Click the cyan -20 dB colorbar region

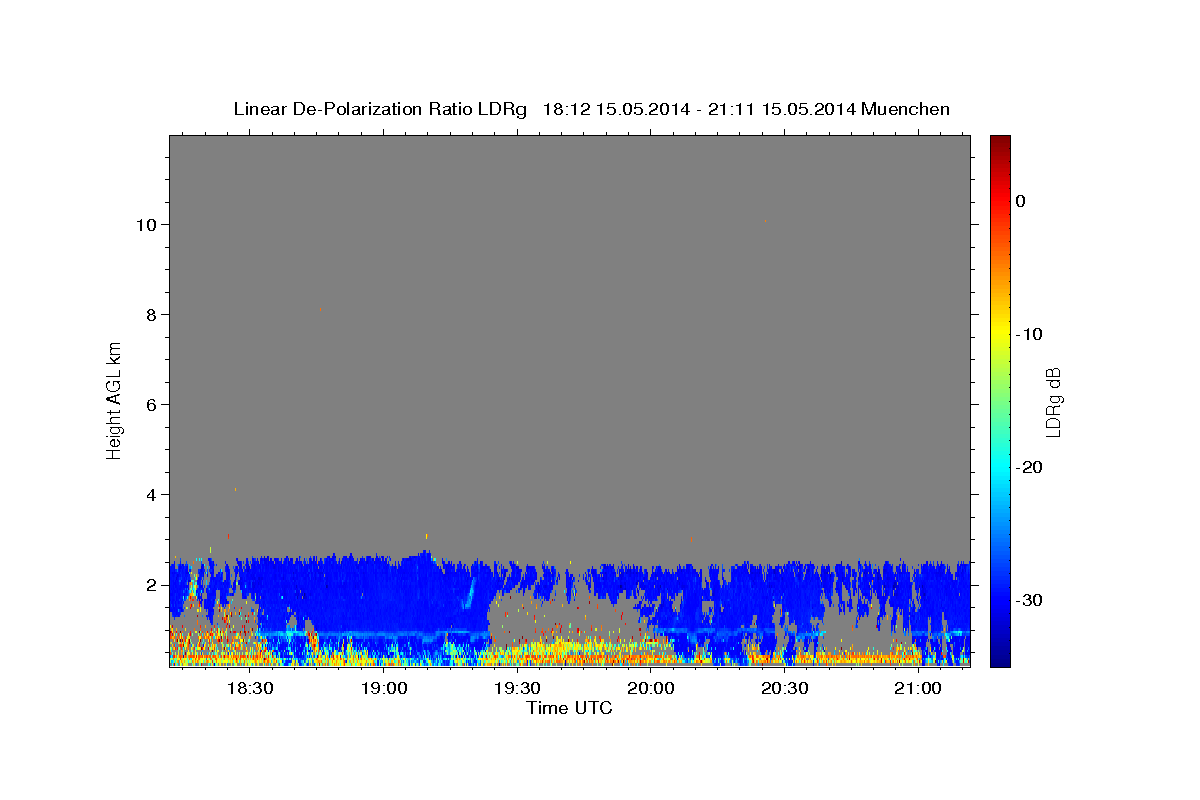[x=1000, y=467]
